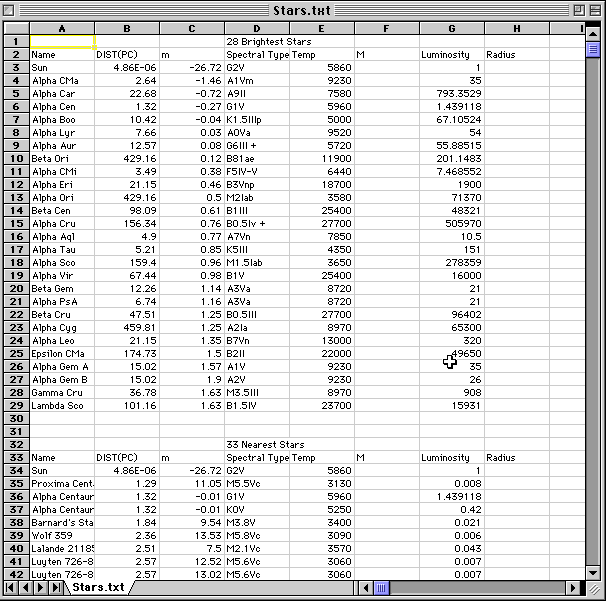Image resolution: width=606 pixels, height=601 pixels.
Task: Click the luminosity cell '505970'
Action: [x=452, y=224]
